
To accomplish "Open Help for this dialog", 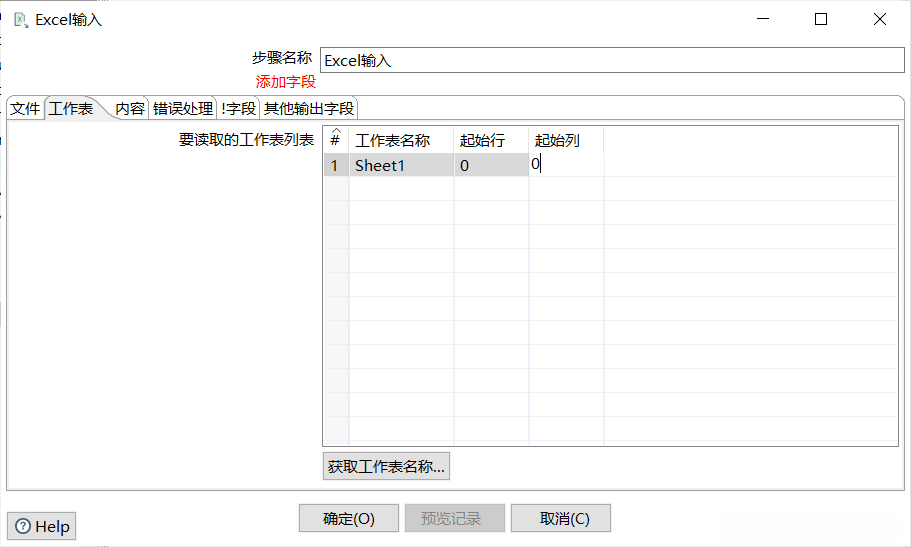I will pyautogui.click(x=42, y=526).
